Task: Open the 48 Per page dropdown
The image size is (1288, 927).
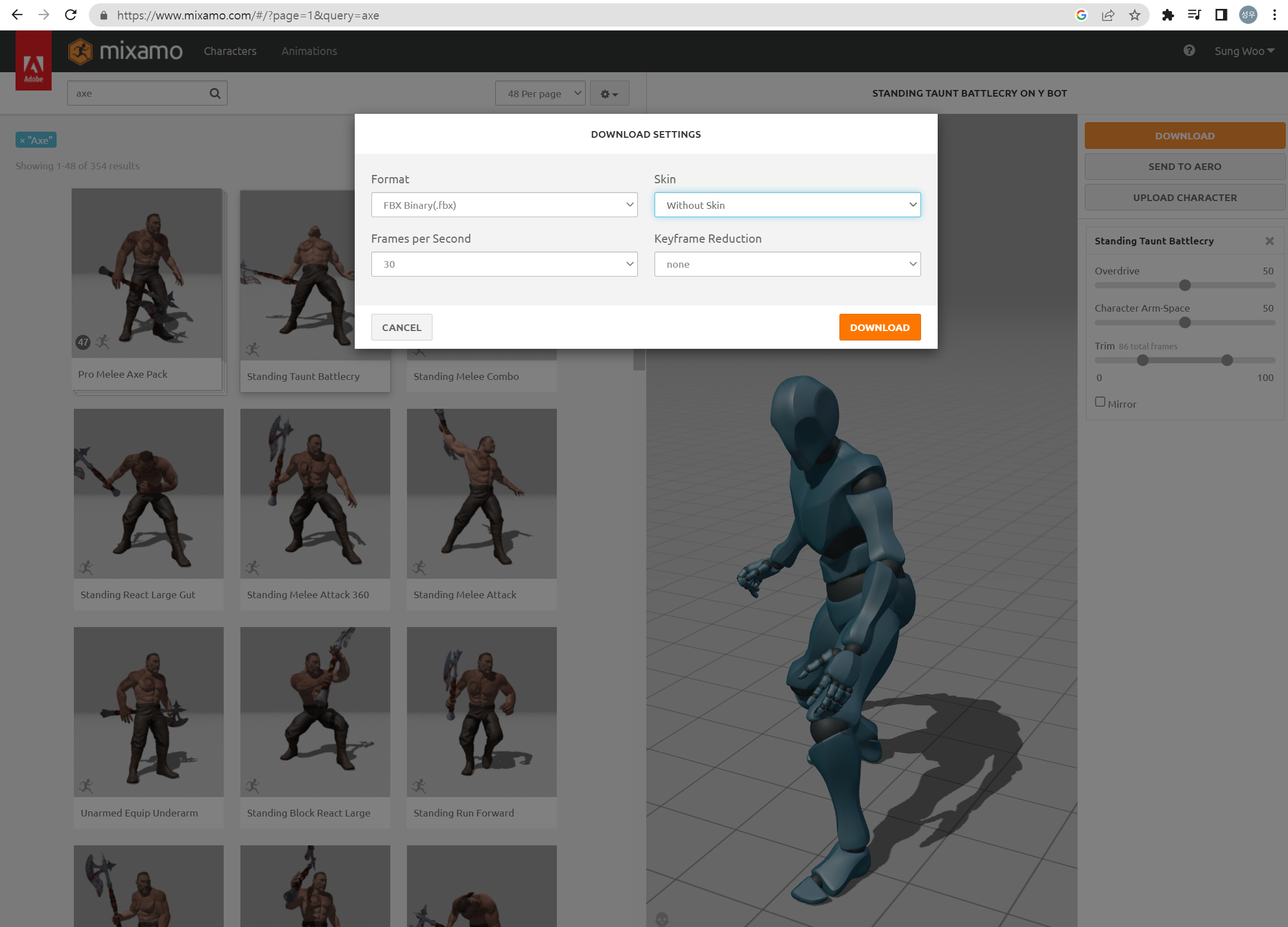Action: [540, 93]
